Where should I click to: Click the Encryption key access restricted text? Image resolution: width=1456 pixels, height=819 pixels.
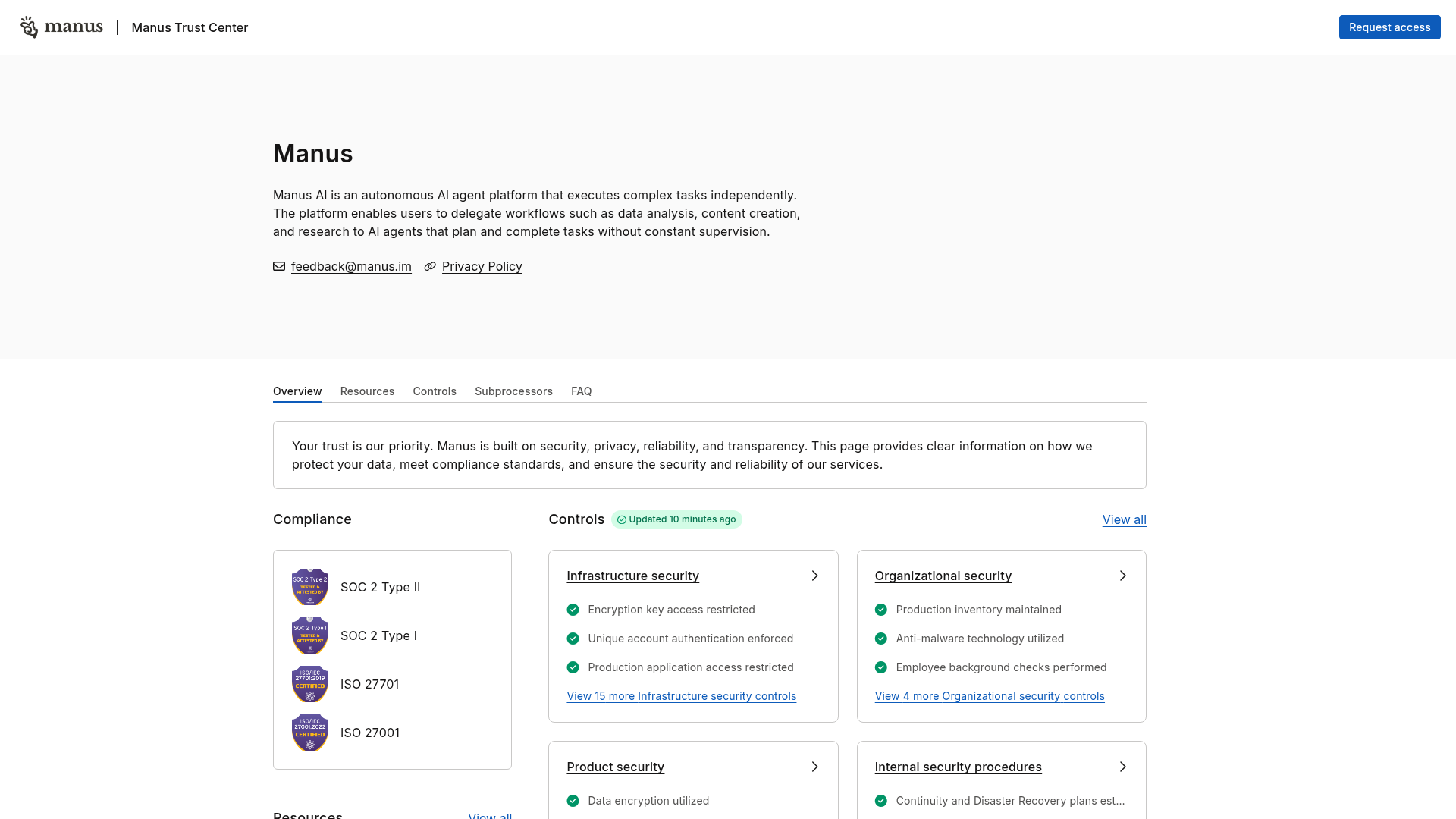(671, 610)
